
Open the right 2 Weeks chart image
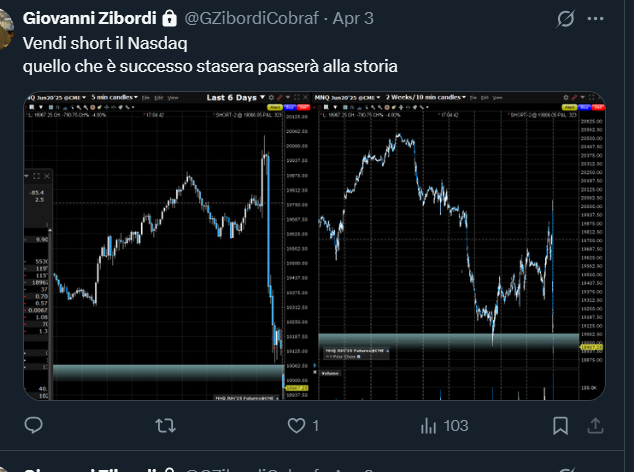(461, 250)
